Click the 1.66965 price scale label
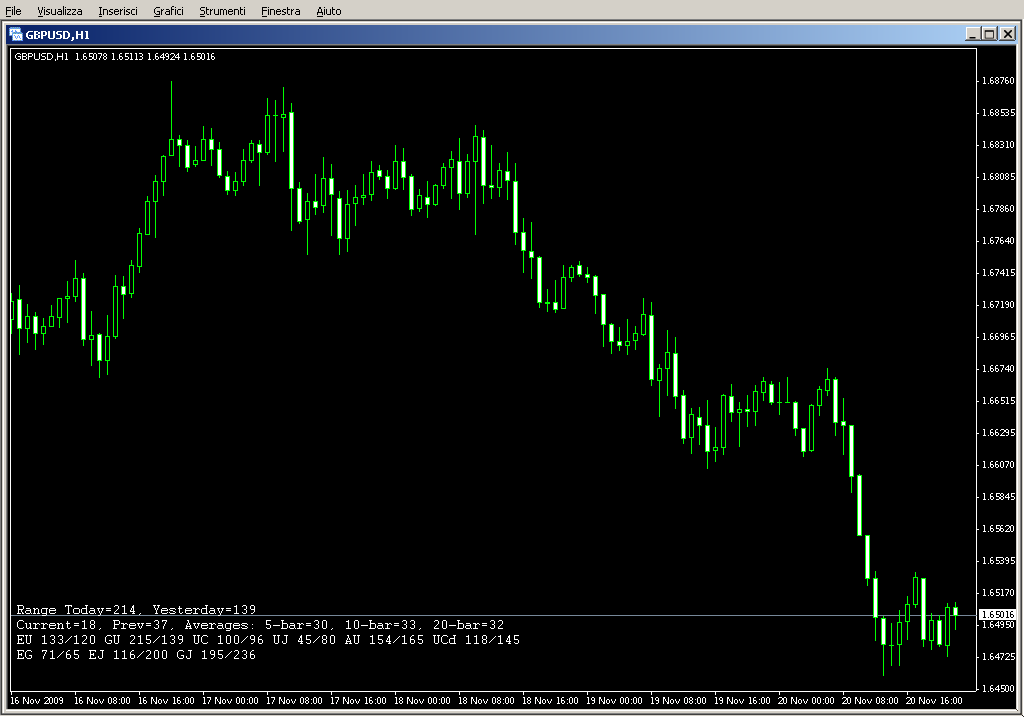Image resolution: width=1024 pixels, height=717 pixels. [x=999, y=337]
